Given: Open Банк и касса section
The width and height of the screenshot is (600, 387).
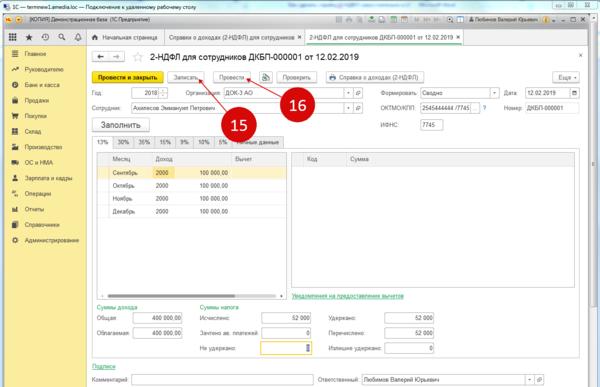Looking at the screenshot, I should coord(42,85).
